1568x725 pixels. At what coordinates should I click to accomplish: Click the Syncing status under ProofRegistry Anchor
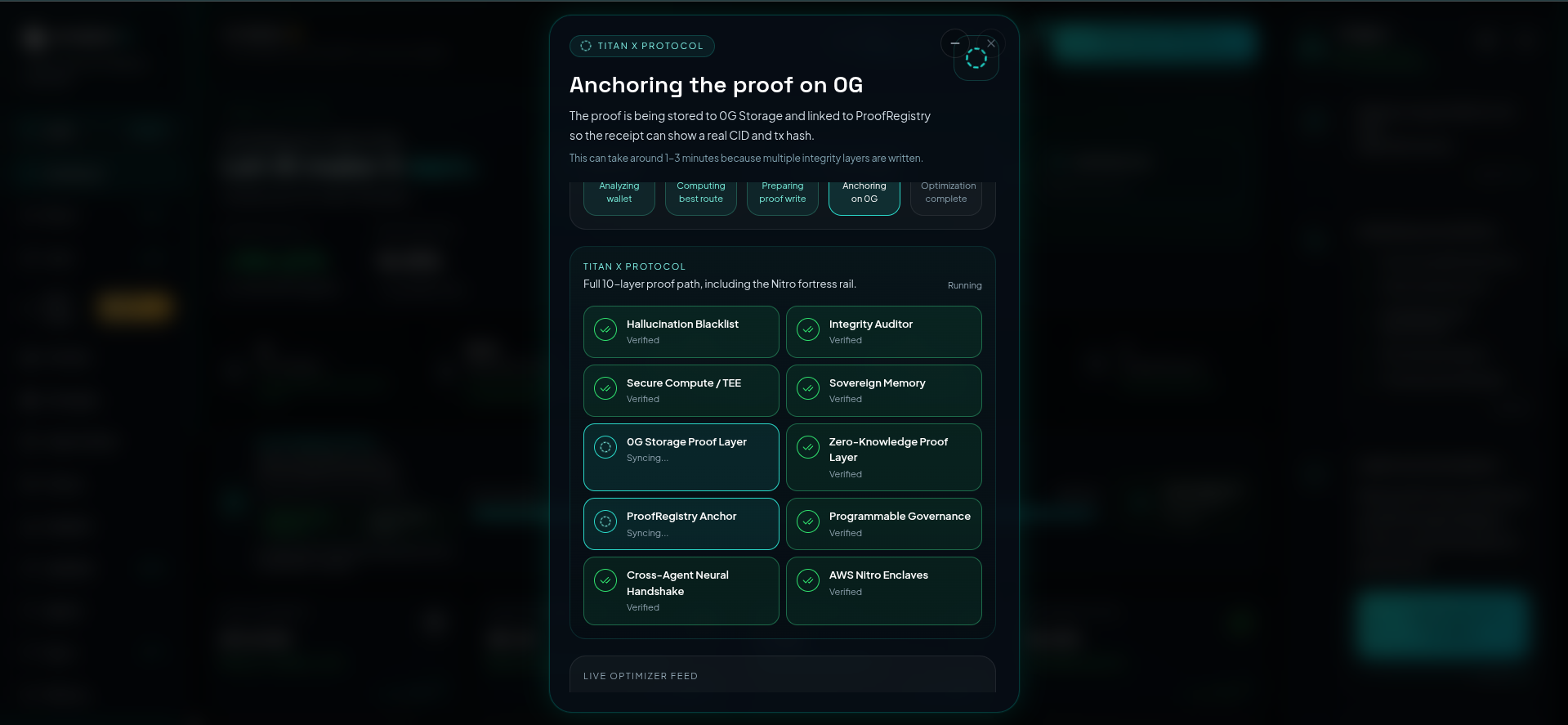point(647,533)
